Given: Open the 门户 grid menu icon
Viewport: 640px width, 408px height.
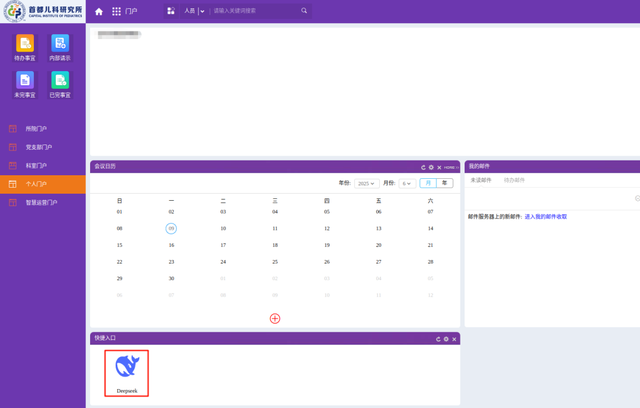Looking at the screenshot, I should pyautogui.click(x=116, y=11).
